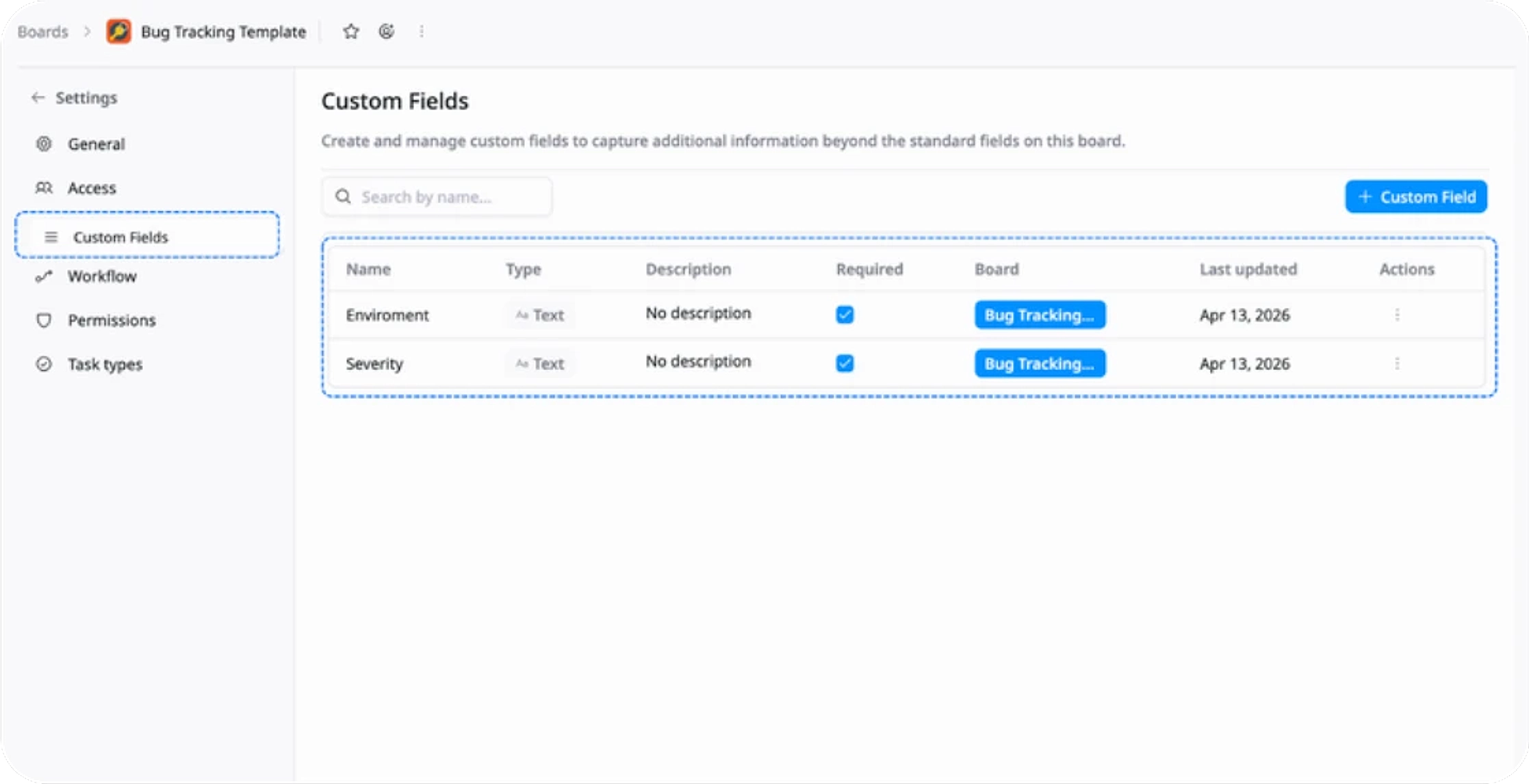Click the Boards breadcrumb link
Screen dimensions: 1529x784
42,32
